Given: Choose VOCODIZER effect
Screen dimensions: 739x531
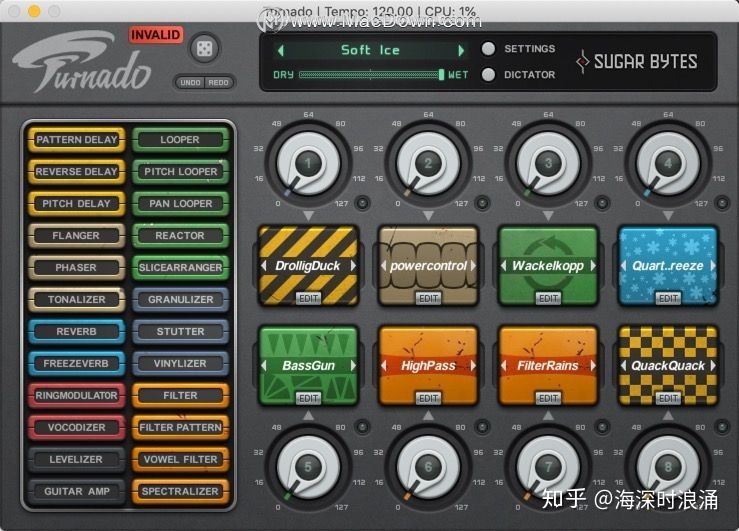Looking at the screenshot, I should (x=77, y=428).
